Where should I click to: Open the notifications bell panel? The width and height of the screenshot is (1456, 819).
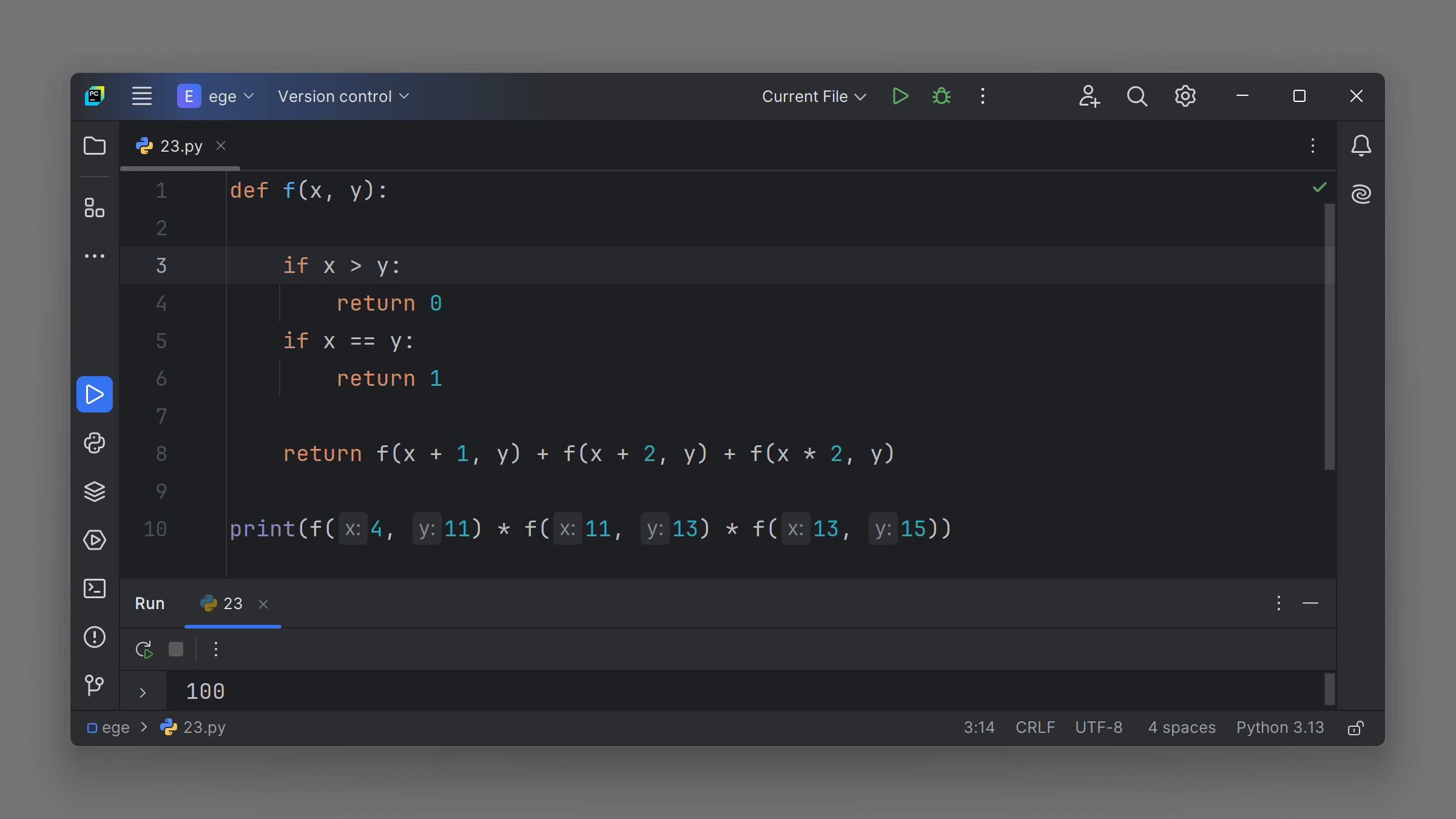tap(1361, 146)
